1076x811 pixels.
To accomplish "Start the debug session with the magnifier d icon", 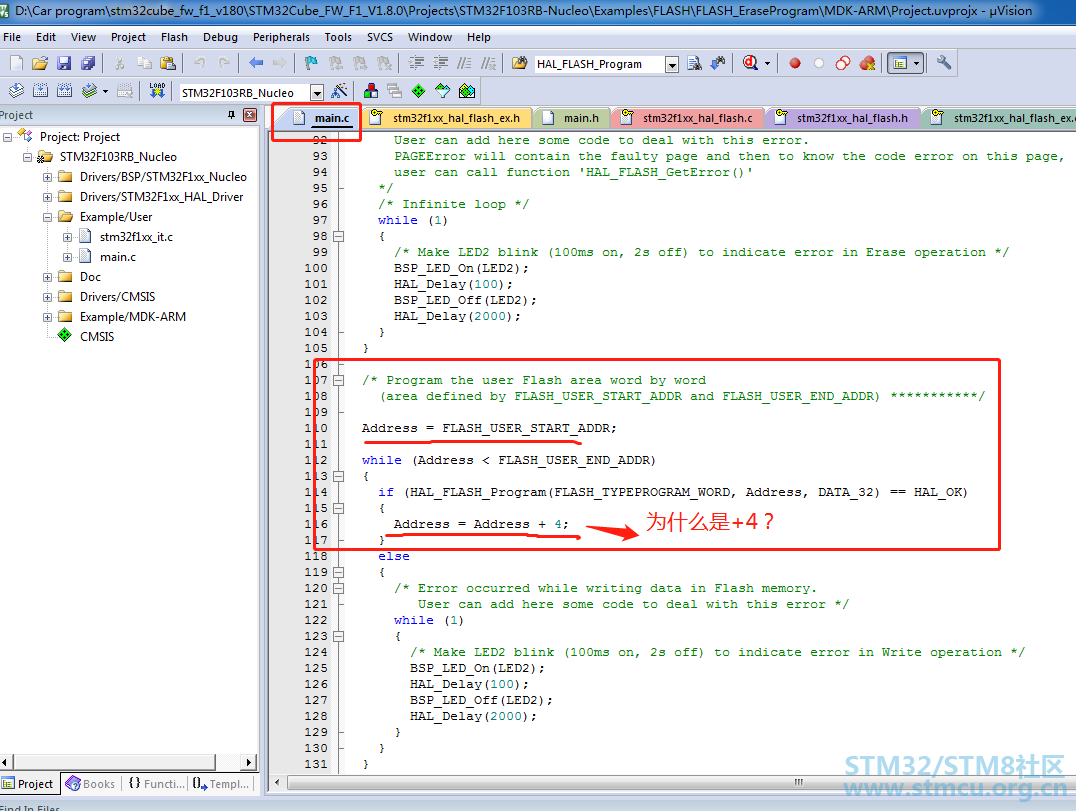I will click(750, 63).
